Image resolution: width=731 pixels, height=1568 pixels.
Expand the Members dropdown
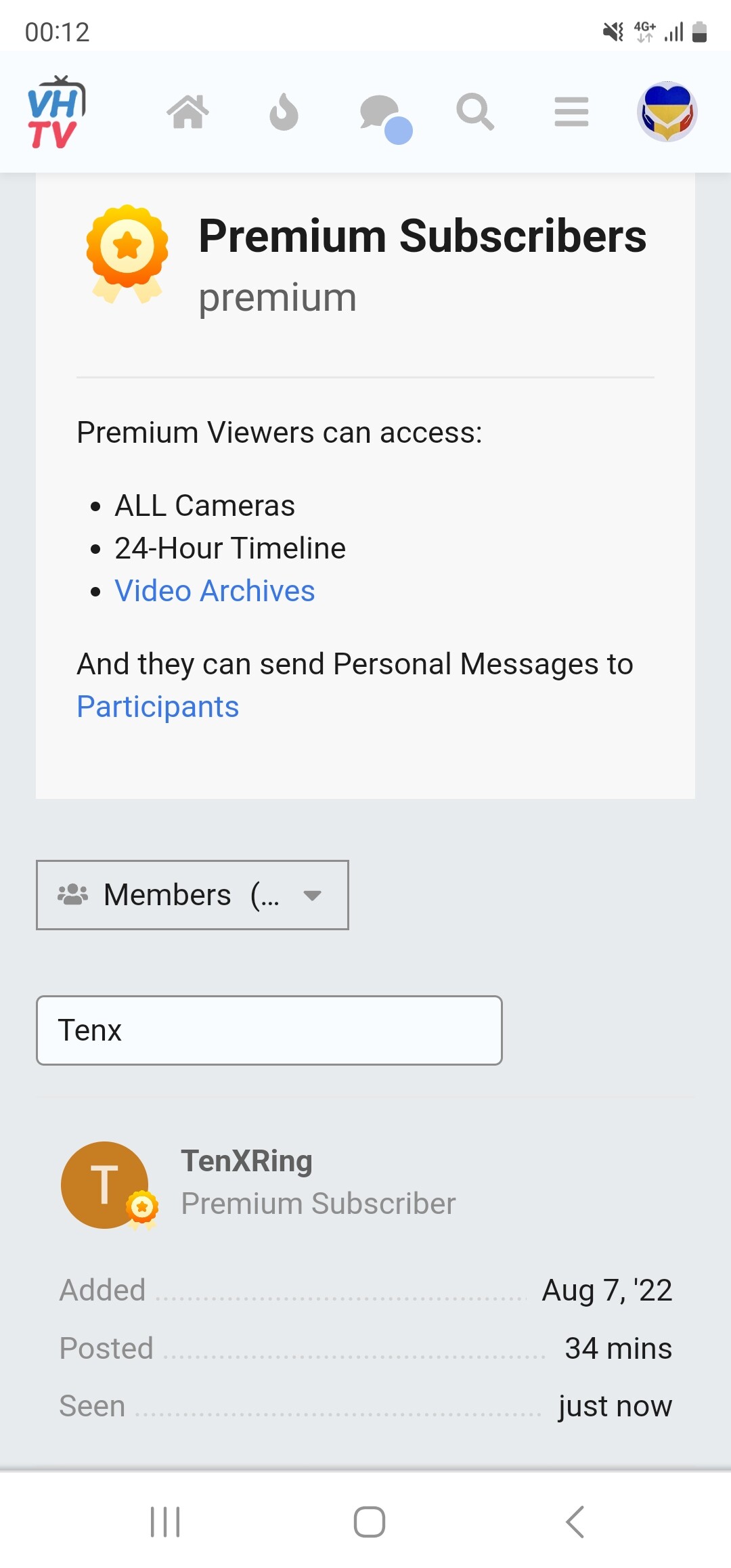[x=192, y=895]
